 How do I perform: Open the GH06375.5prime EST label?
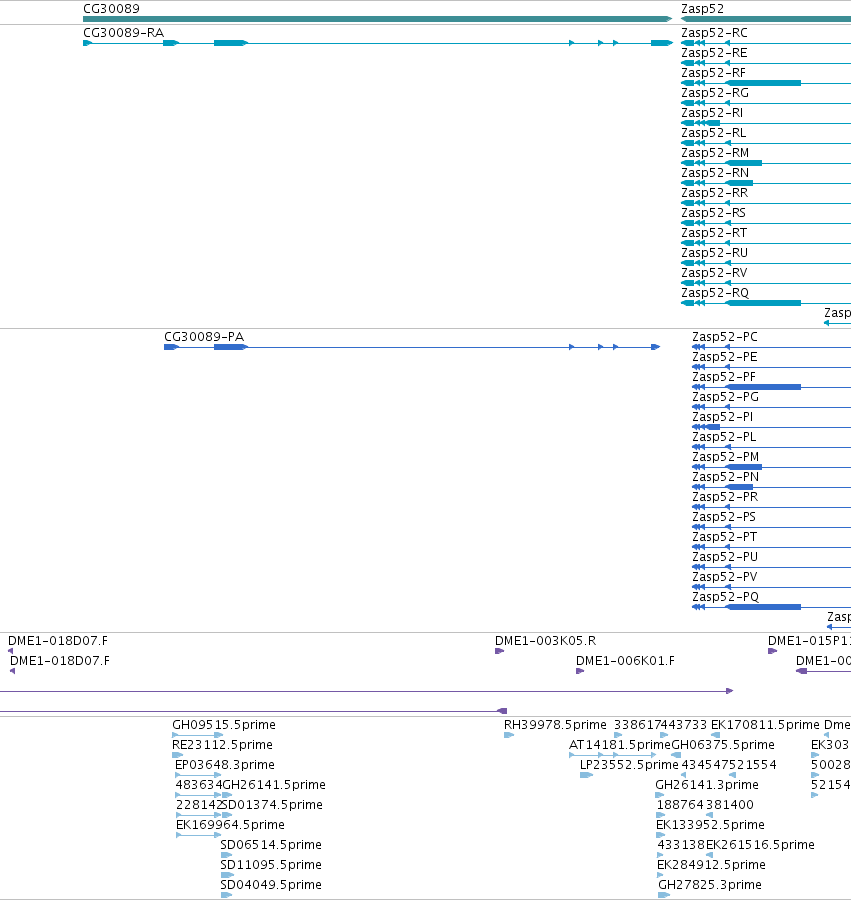tap(723, 746)
